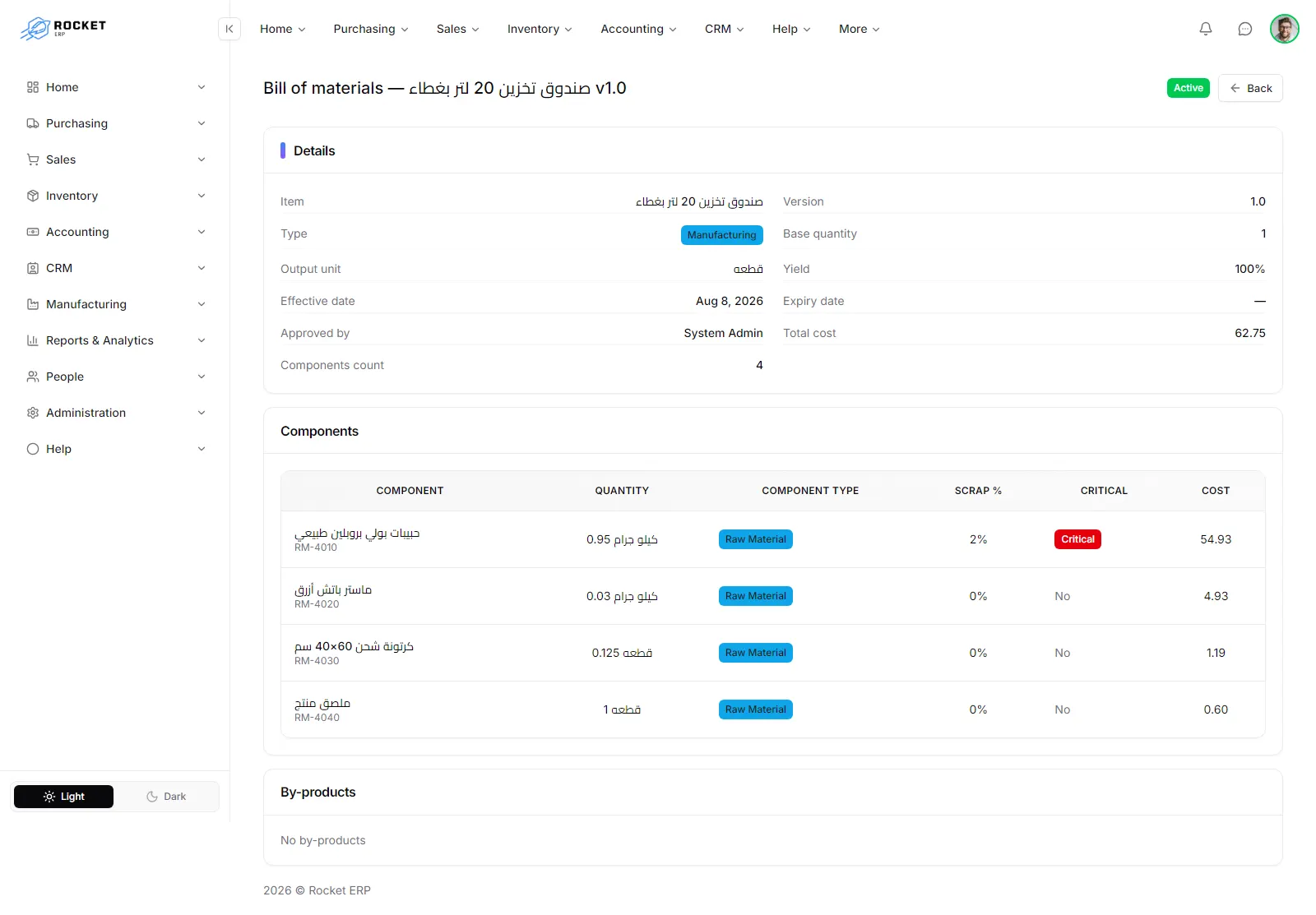
Task: Open the user profile avatar
Action: tap(1285, 29)
